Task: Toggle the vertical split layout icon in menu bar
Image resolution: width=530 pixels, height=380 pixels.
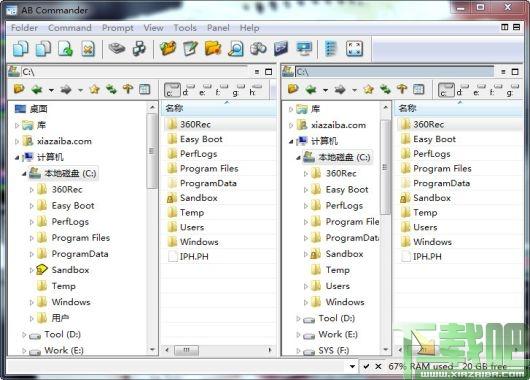Action: [x=505, y=27]
